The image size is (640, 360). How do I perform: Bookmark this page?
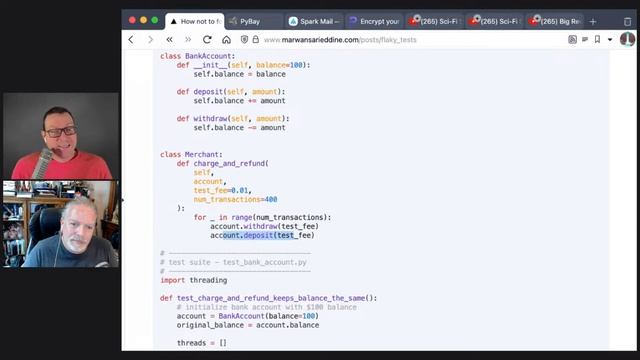coord(597,40)
